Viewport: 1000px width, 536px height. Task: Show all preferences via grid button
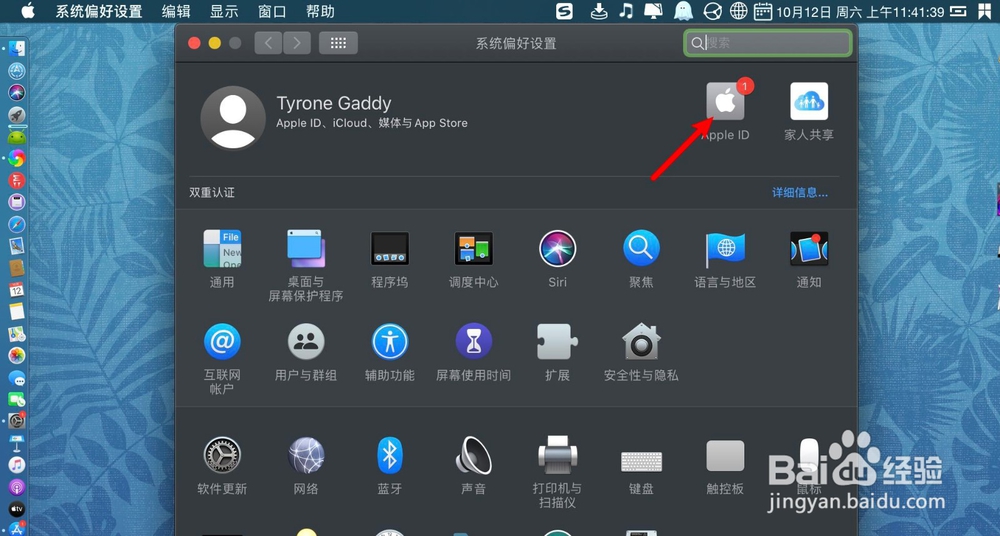tap(338, 43)
